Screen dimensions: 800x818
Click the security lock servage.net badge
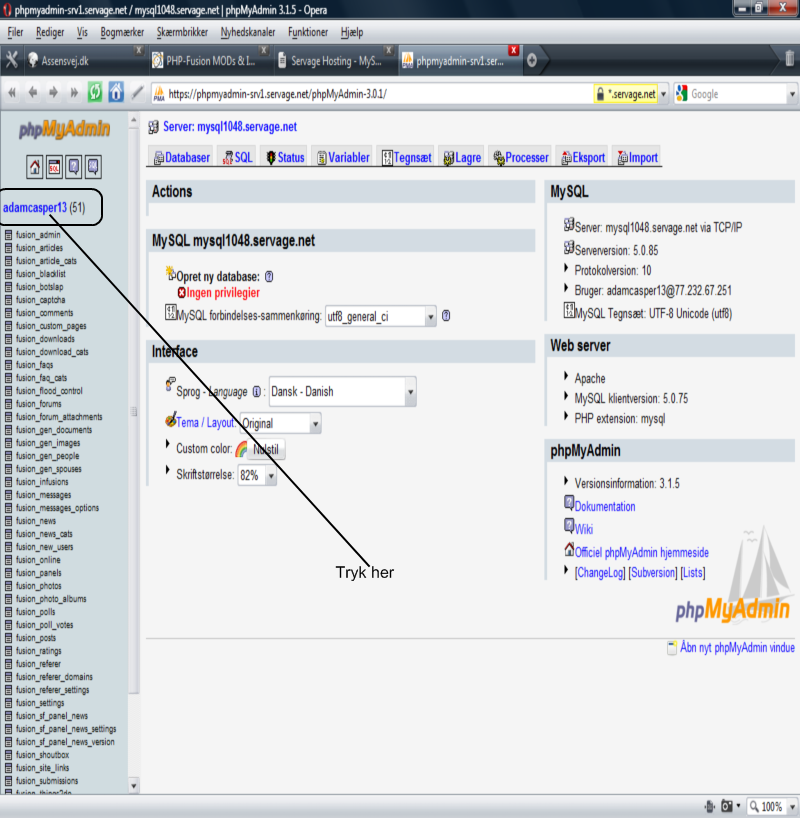point(626,94)
